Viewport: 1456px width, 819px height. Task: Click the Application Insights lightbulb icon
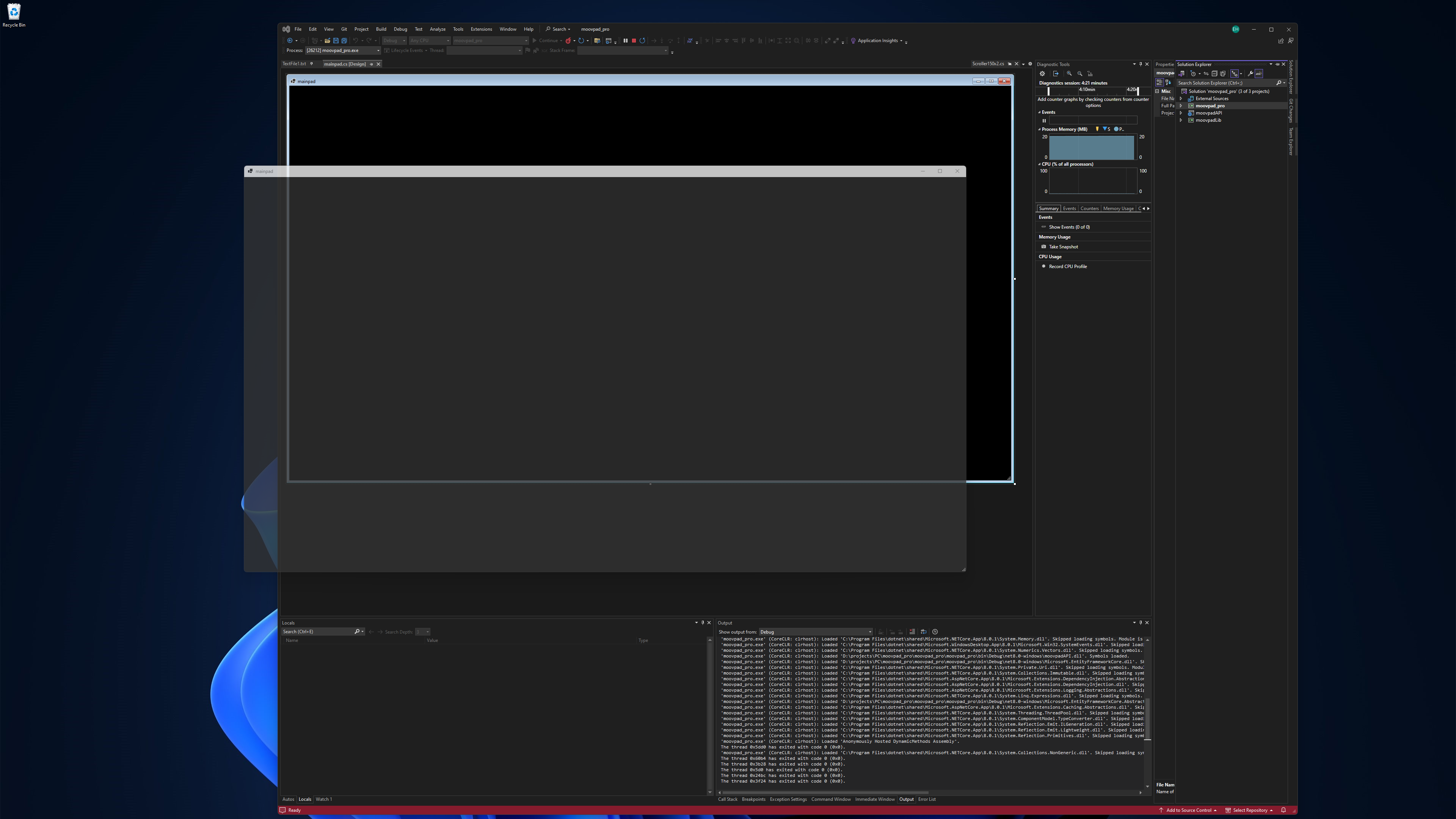853,41
